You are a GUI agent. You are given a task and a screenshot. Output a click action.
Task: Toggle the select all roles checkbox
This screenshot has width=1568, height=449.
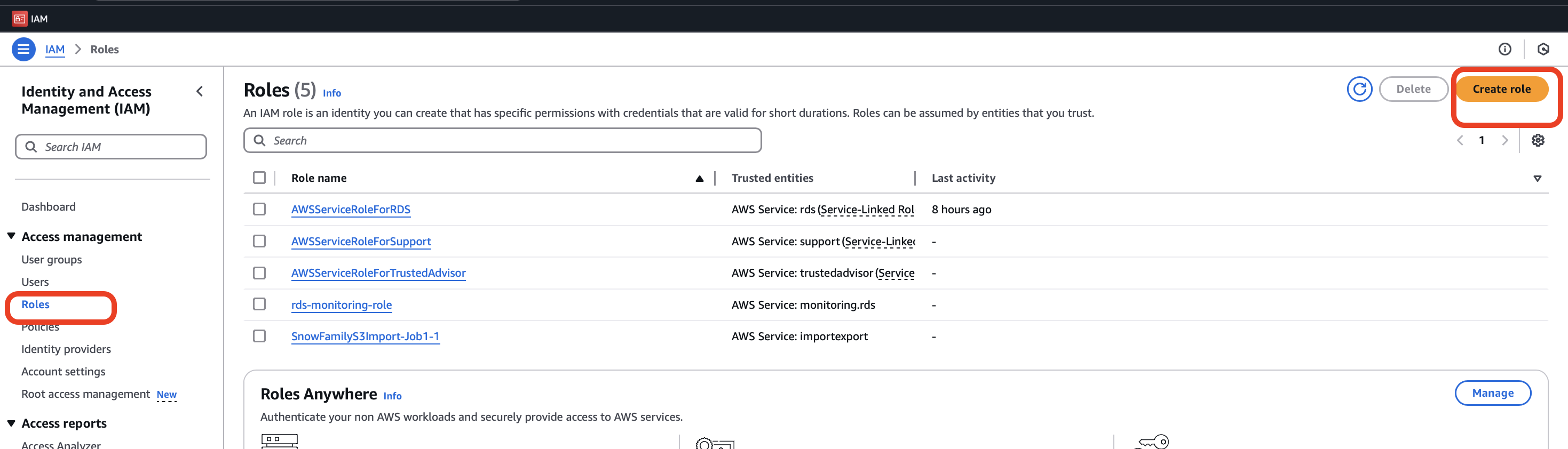click(259, 178)
